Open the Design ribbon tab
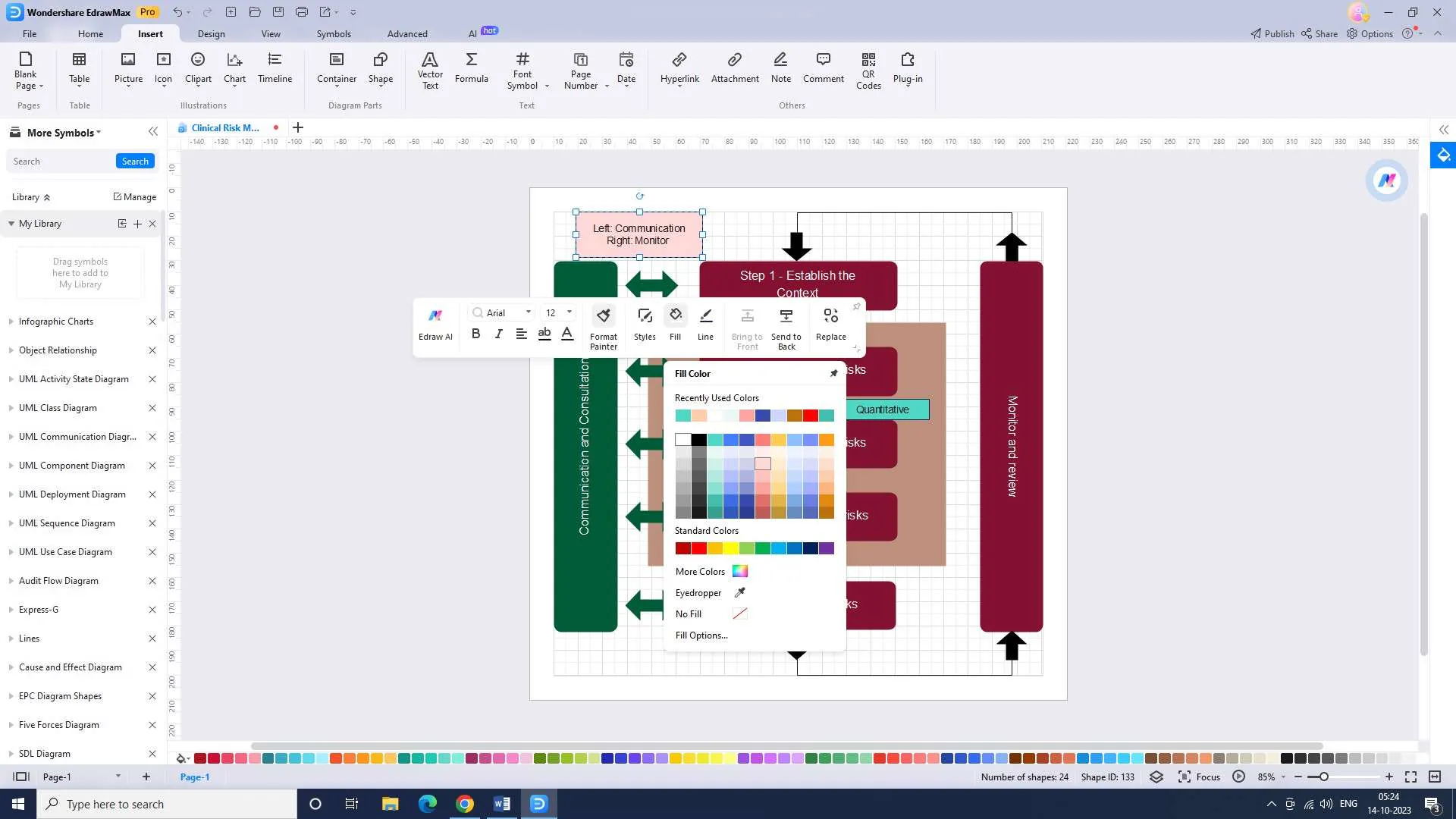 click(x=210, y=33)
